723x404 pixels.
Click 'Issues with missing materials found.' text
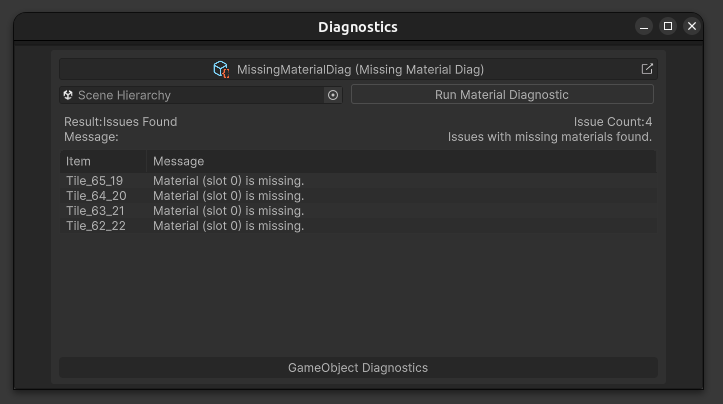[550, 137]
